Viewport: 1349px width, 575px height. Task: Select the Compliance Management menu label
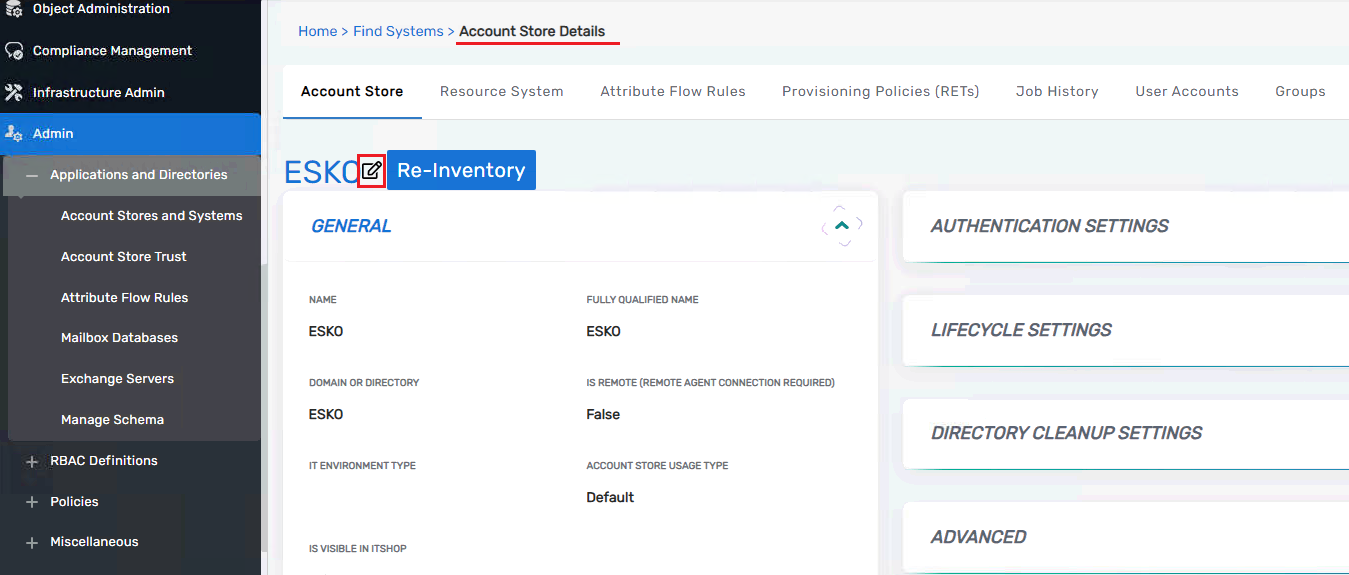coord(112,51)
